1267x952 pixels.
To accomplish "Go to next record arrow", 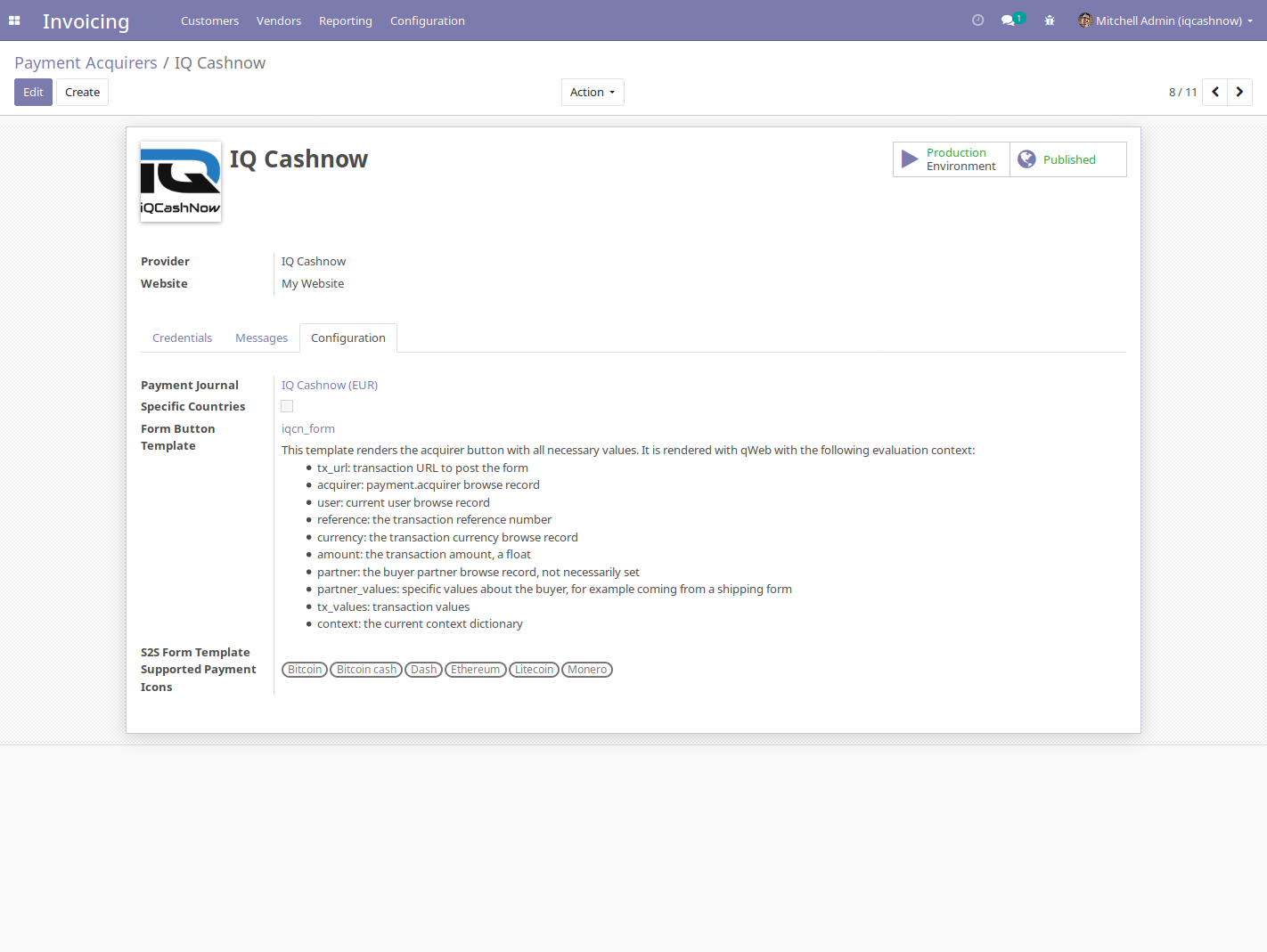I will (x=1239, y=92).
